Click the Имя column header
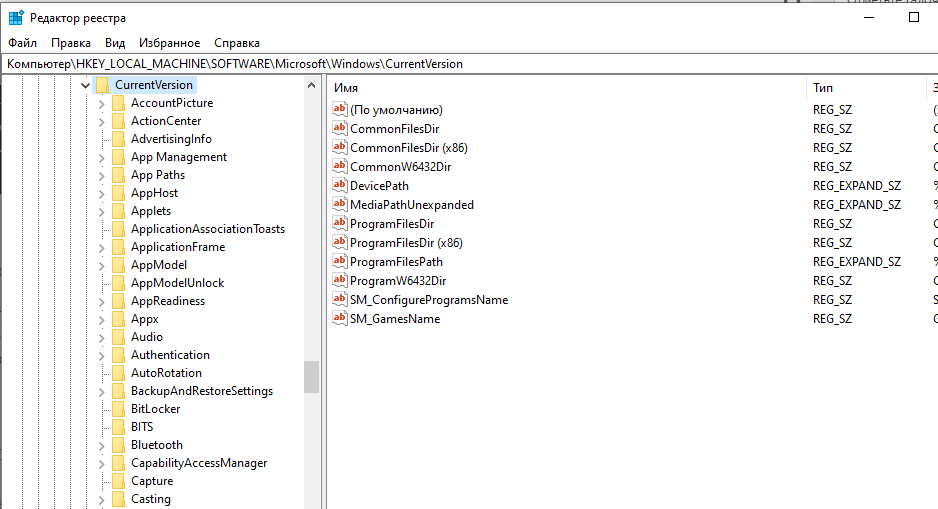Image resolution: width=938 pixels, height=509 pixels. tap(567, 87)
